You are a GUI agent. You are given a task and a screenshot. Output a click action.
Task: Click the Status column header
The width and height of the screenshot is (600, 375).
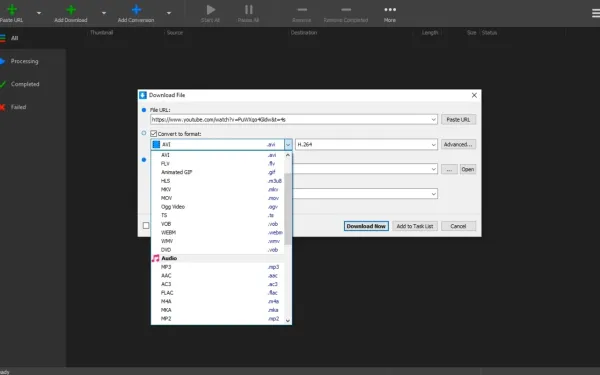click(489, 33)
